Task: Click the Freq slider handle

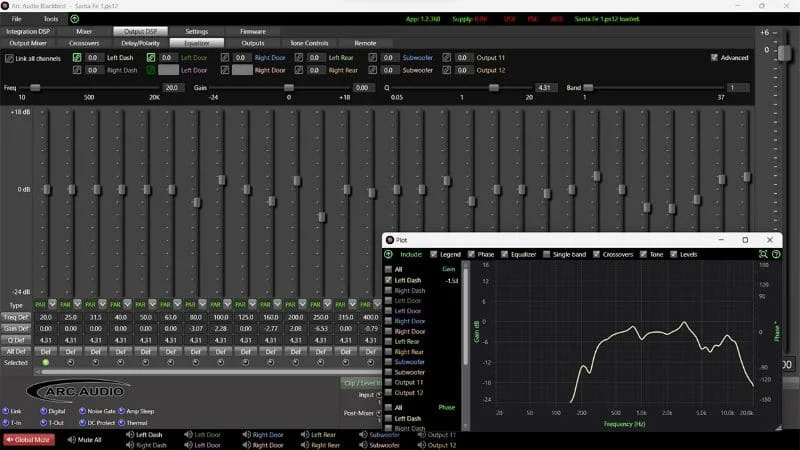Action: [x=35, y=88]
